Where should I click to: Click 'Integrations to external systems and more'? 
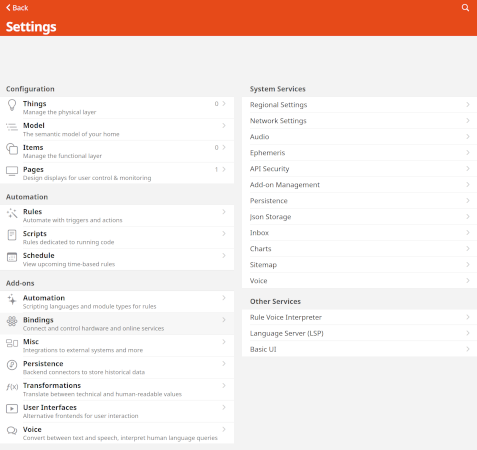(x=83, y=350)
